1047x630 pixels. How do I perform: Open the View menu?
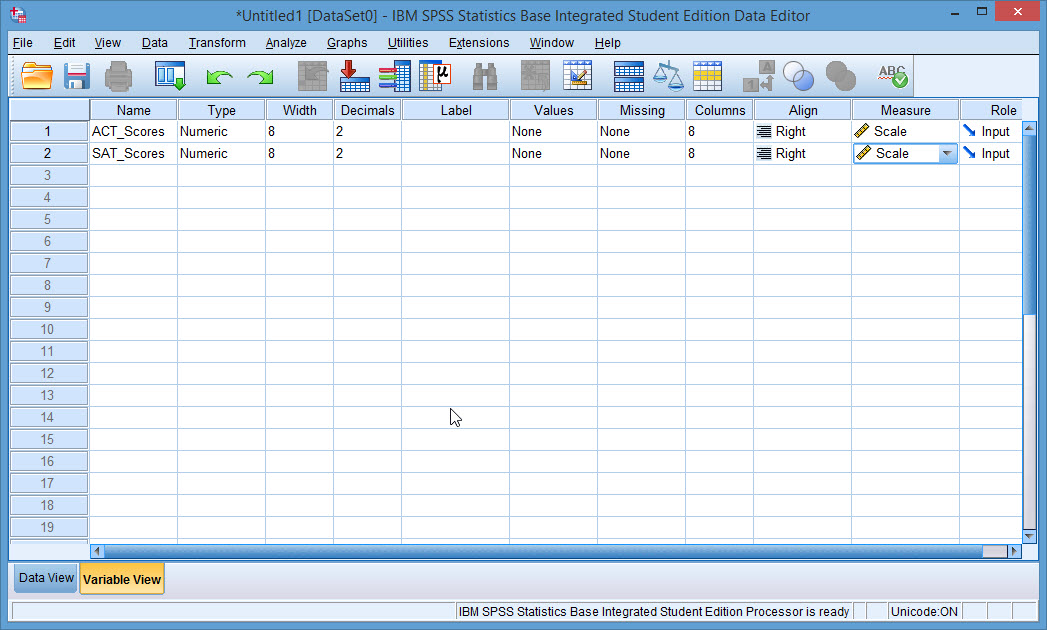pyautogui.click(x=108, y=43)
